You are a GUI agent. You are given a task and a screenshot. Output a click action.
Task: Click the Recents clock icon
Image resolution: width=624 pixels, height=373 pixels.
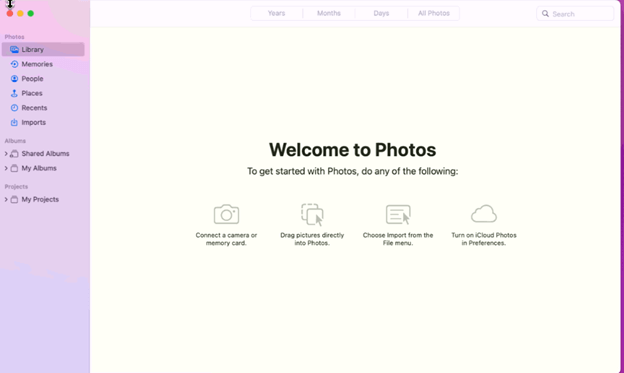click(14, 108)
